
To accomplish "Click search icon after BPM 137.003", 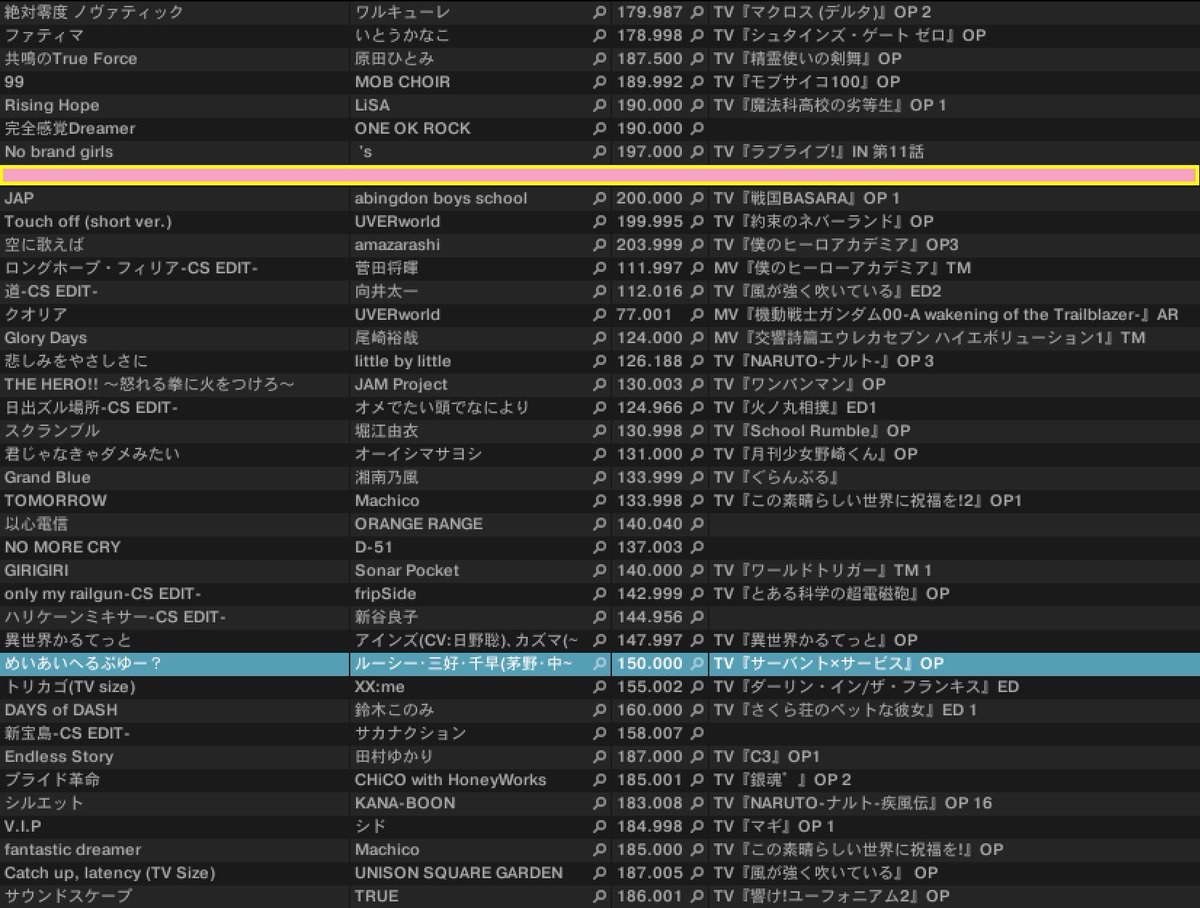I will click(x=698, y=547).
